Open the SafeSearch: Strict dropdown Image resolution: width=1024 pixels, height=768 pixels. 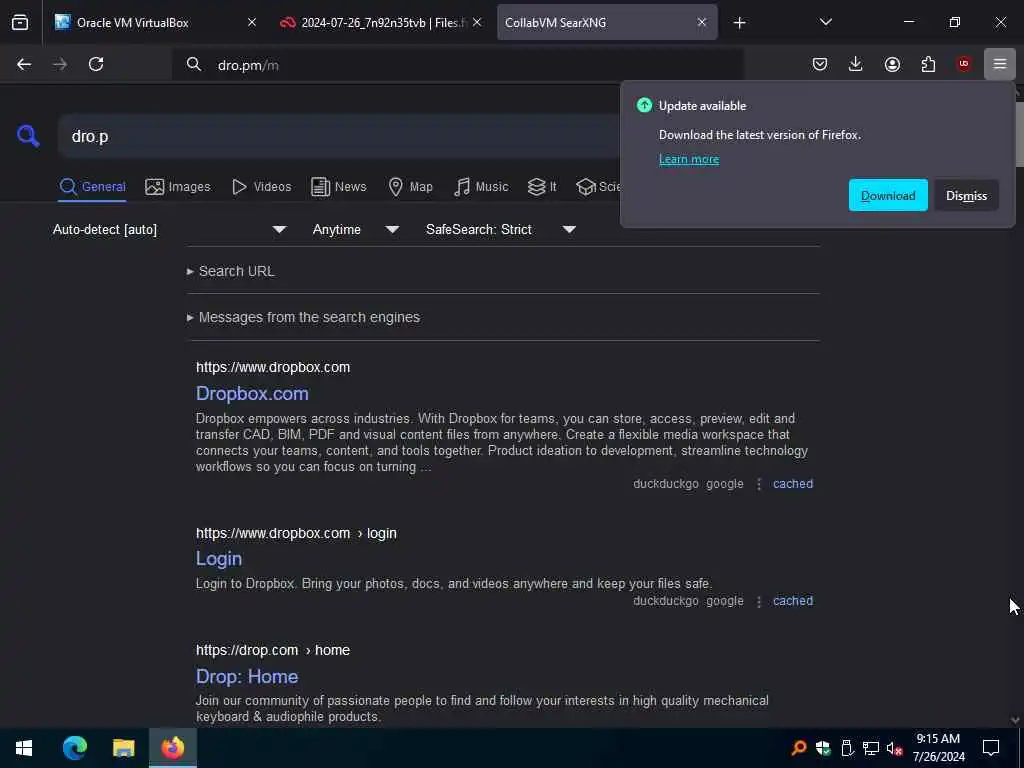500,229
